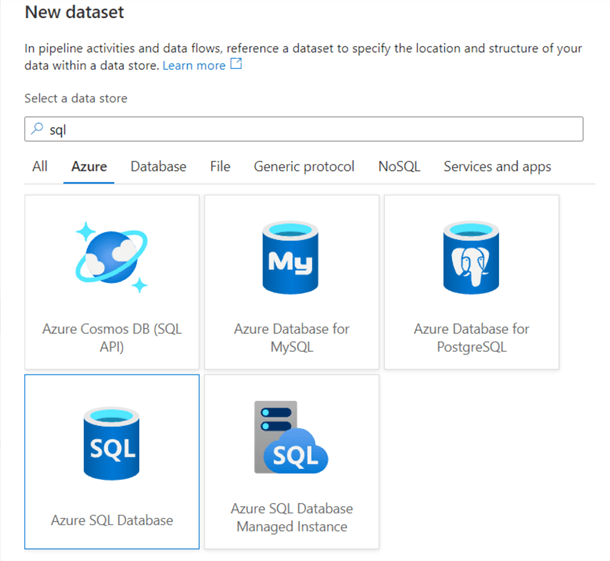Focus the data store search field

coord(304,129)
